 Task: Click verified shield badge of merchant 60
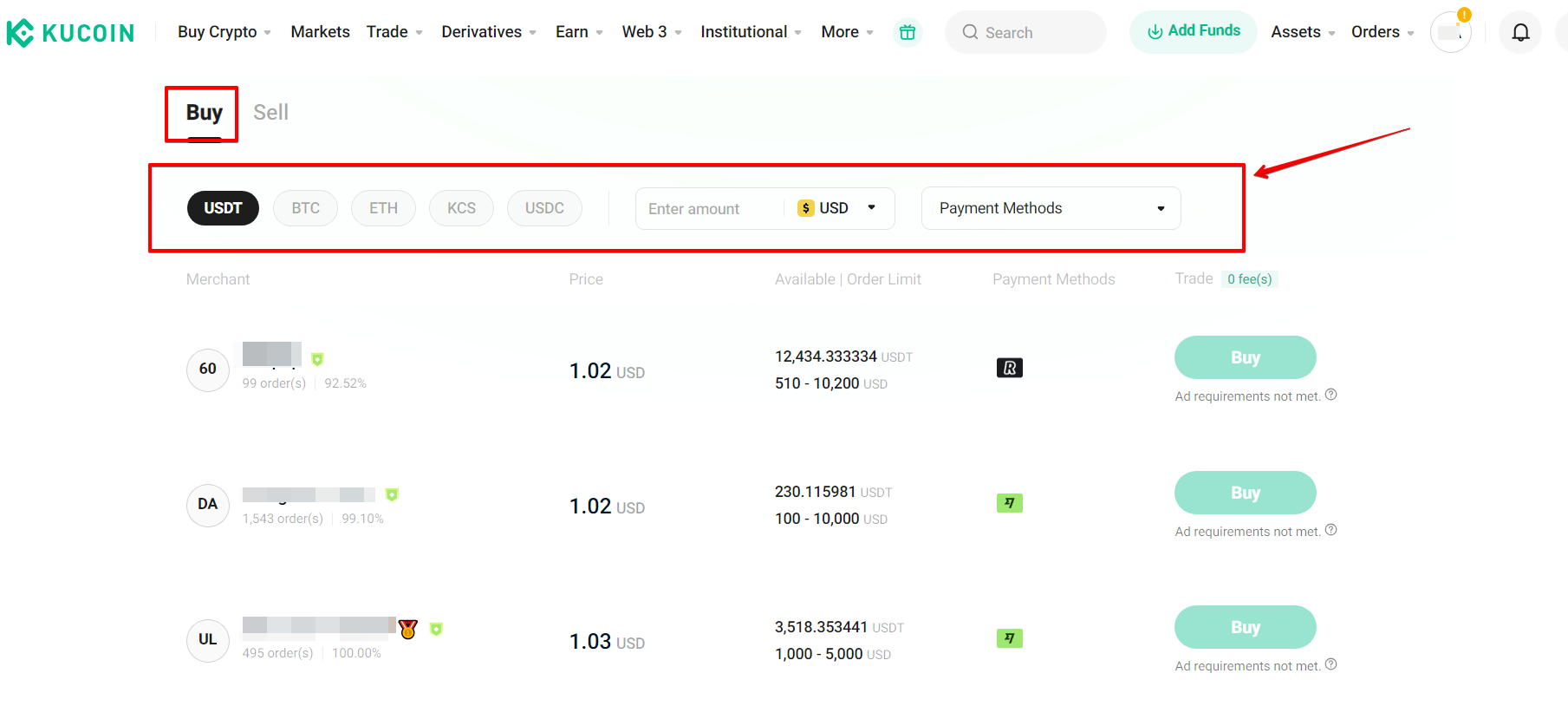tap(317, 359)
